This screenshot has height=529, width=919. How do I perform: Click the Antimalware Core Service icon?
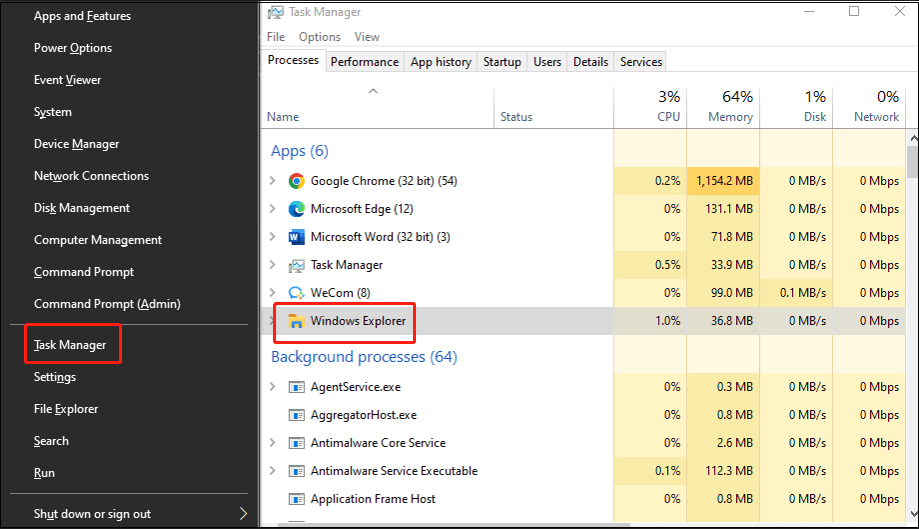click(x=297, y=443)
